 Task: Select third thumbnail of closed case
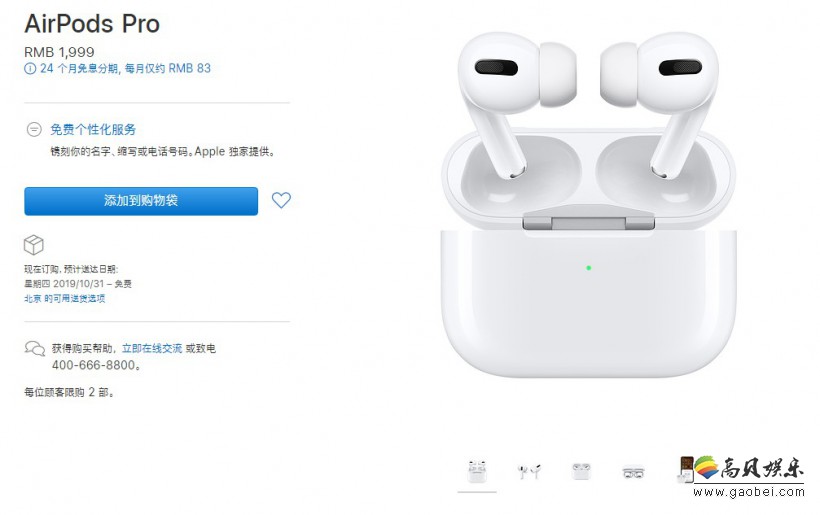(x=581, y=471)
